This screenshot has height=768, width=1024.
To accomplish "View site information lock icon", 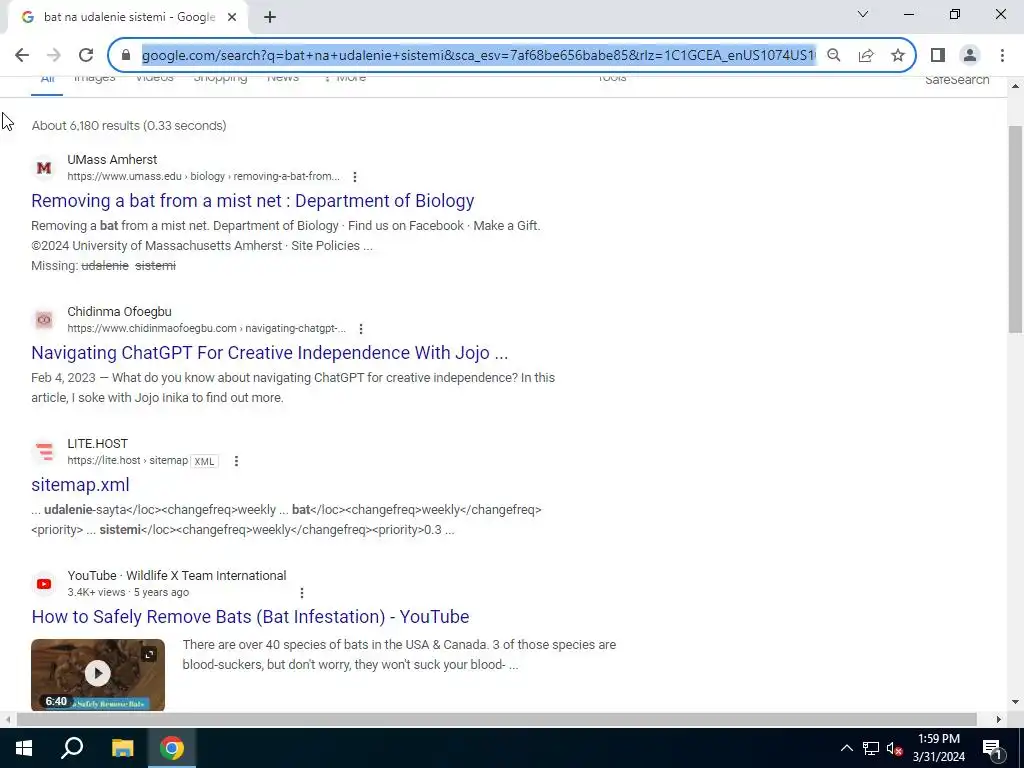I will 126,56.
